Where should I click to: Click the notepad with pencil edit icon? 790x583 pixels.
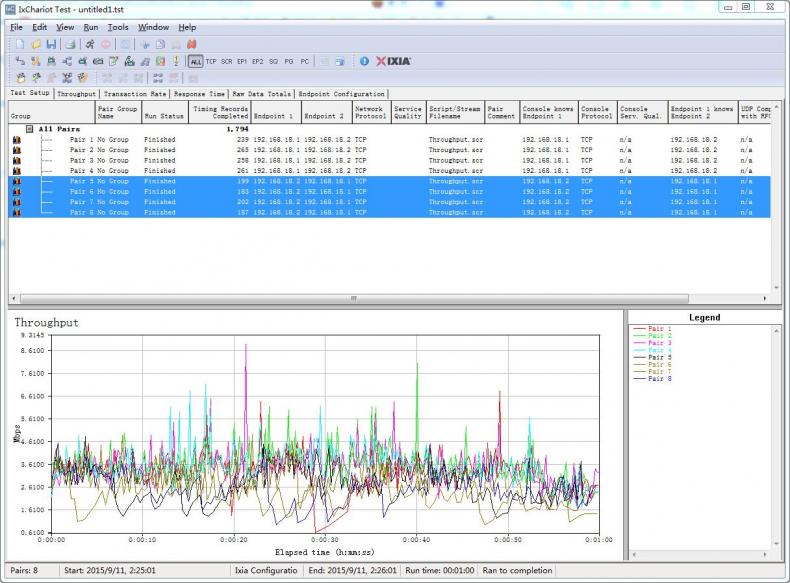114,61
